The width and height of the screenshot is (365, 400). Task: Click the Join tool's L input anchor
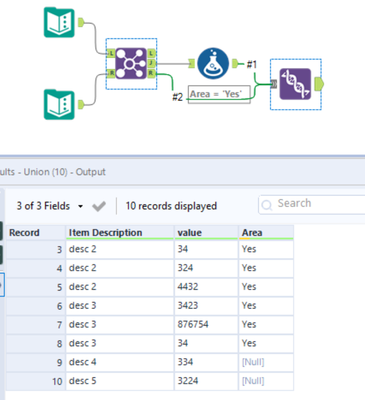[x=111, y=53]
